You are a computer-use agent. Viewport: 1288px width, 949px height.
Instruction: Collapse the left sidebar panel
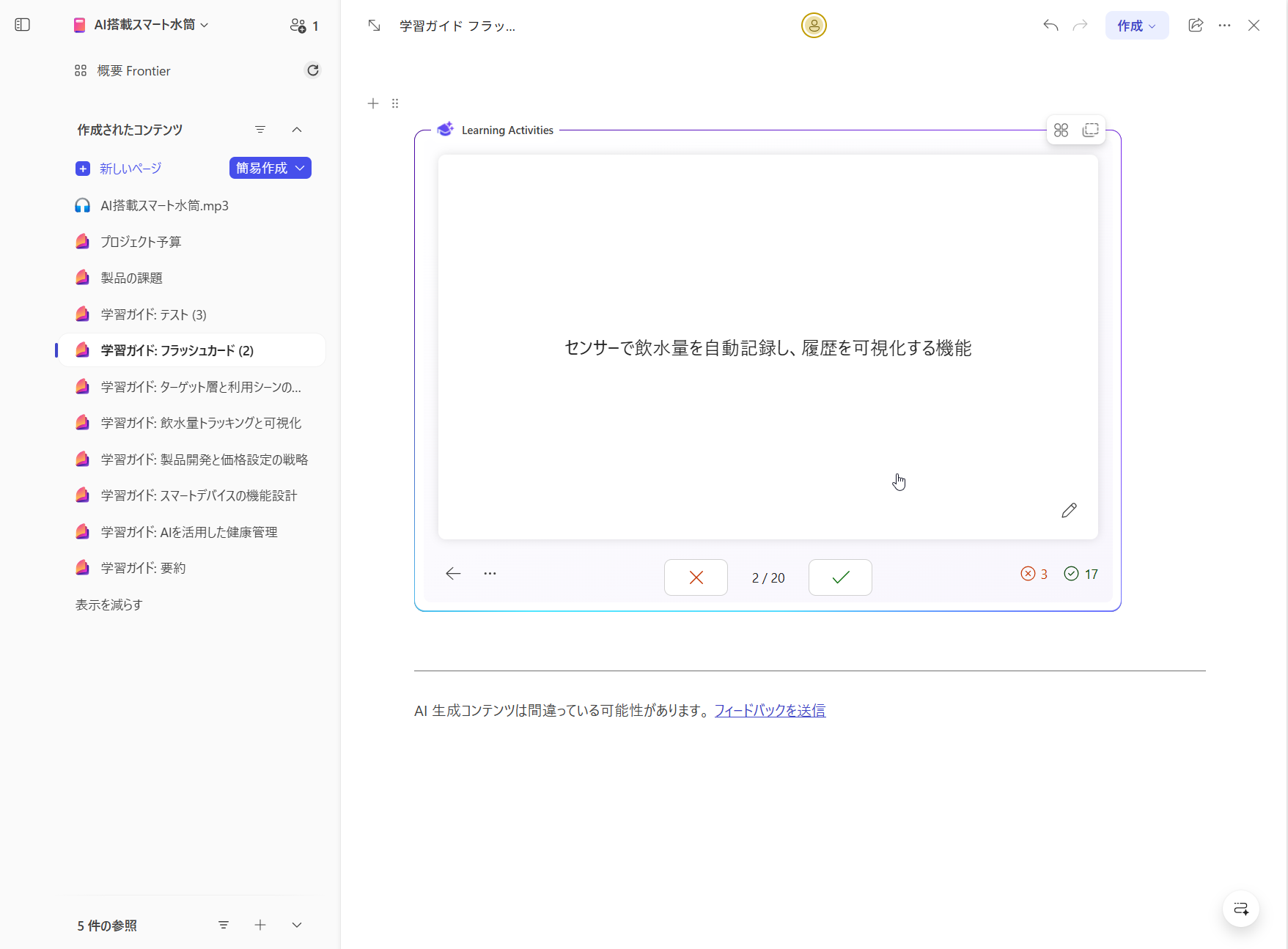click(x=22, y=24)
